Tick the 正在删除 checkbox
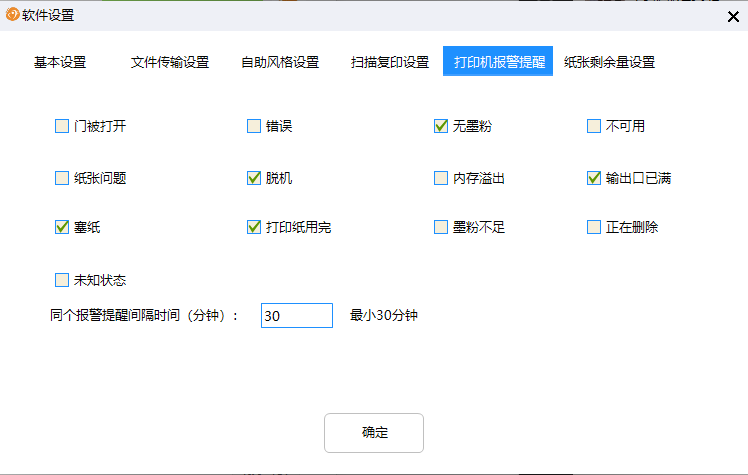The height and width of the screenshot is (475, 748). point(594,227)
